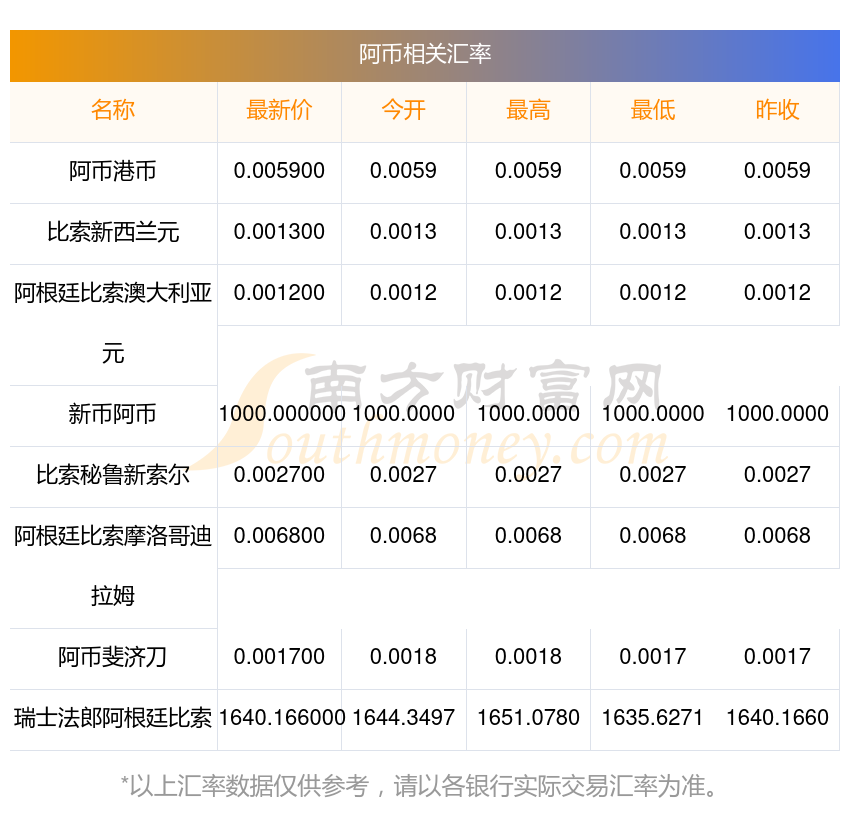This screenshot has width=850, height=817.
Task: Select 阿币港币 value under 最高
Action: click(x=528, y=171)
